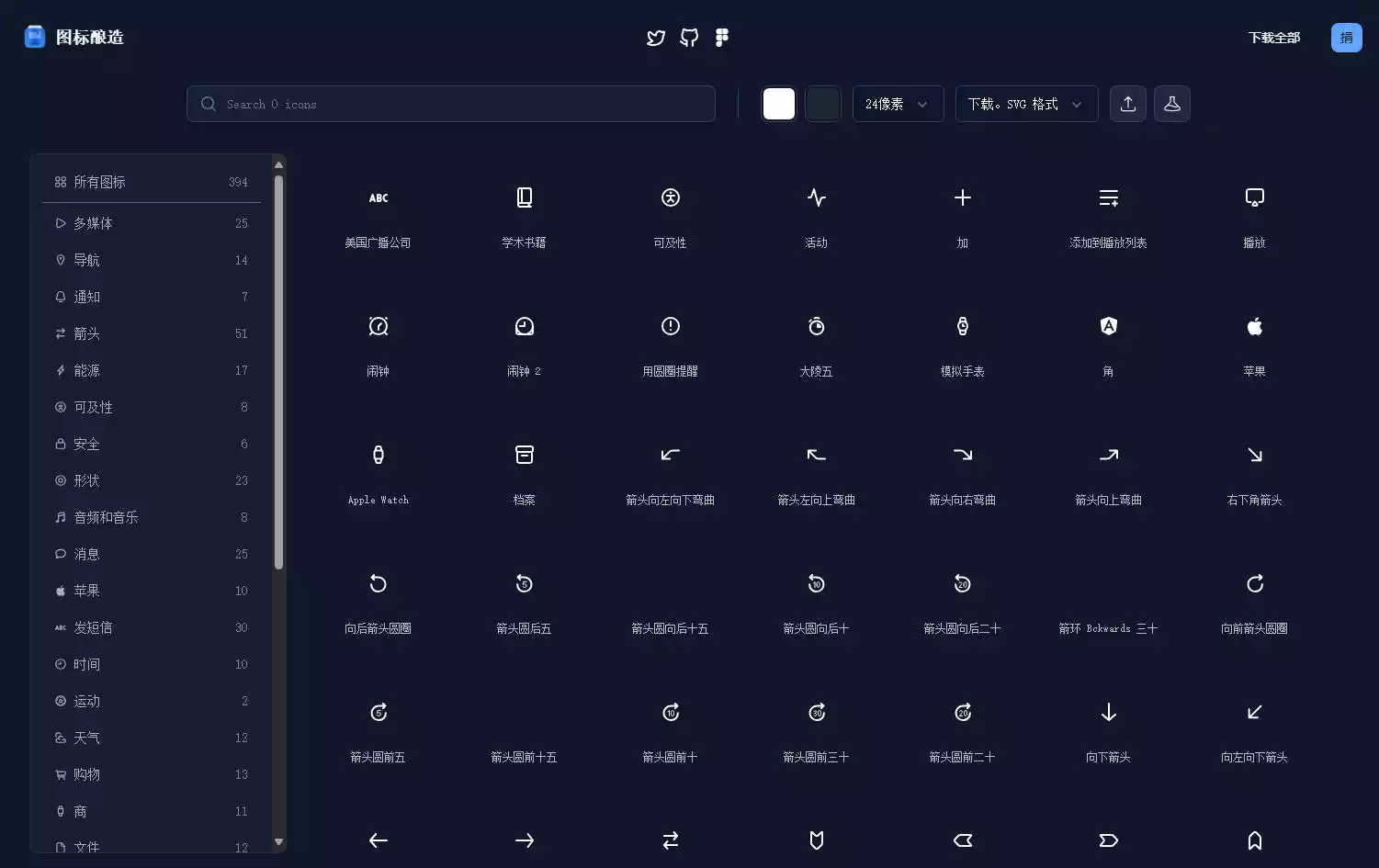Filter by 发短信 category
This screenshot has height=868, width=1379.
pyautogui.click(x=152, y=627)
